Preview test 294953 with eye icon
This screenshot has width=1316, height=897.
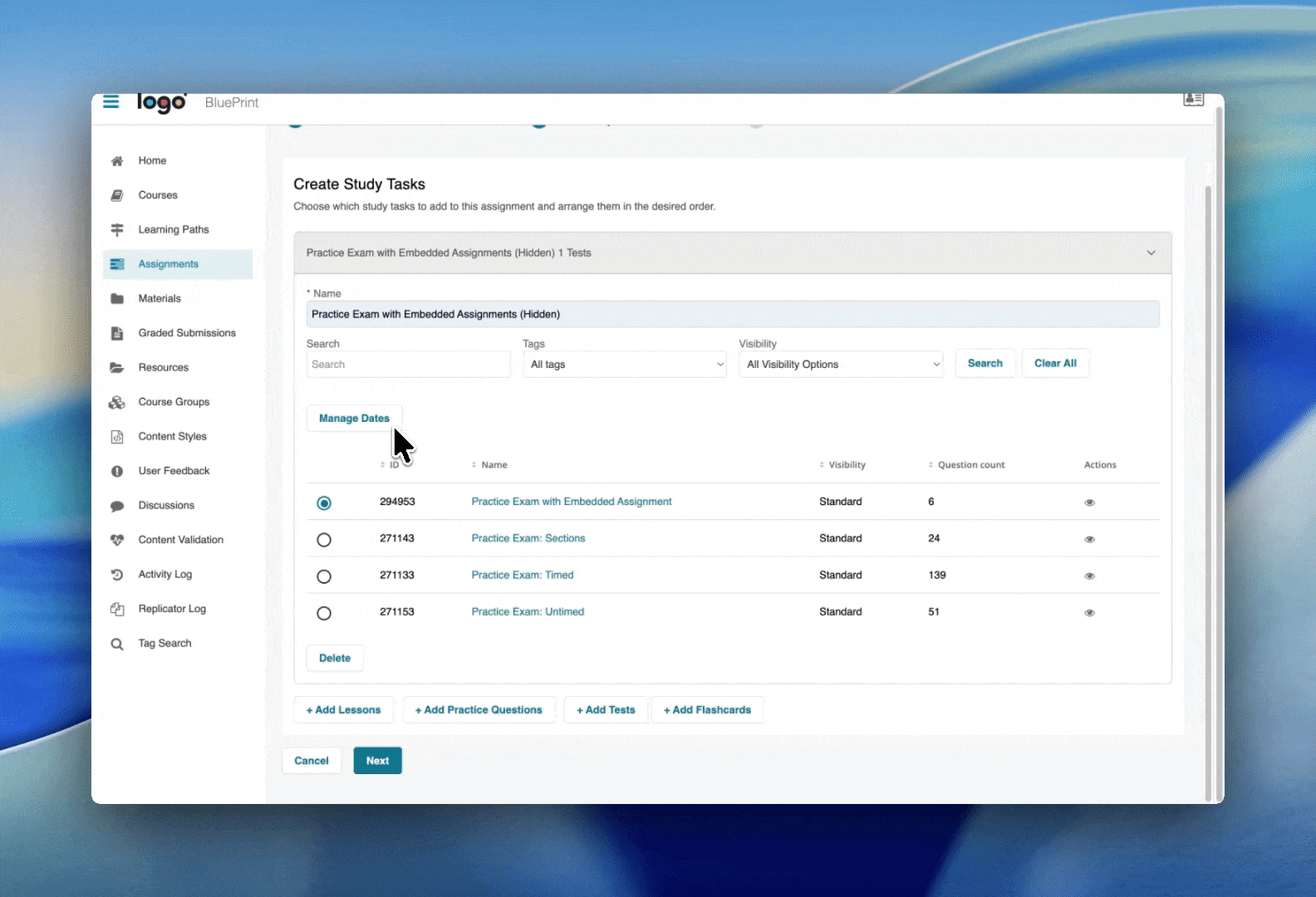pyautogui.click(x=1090, y=502)
